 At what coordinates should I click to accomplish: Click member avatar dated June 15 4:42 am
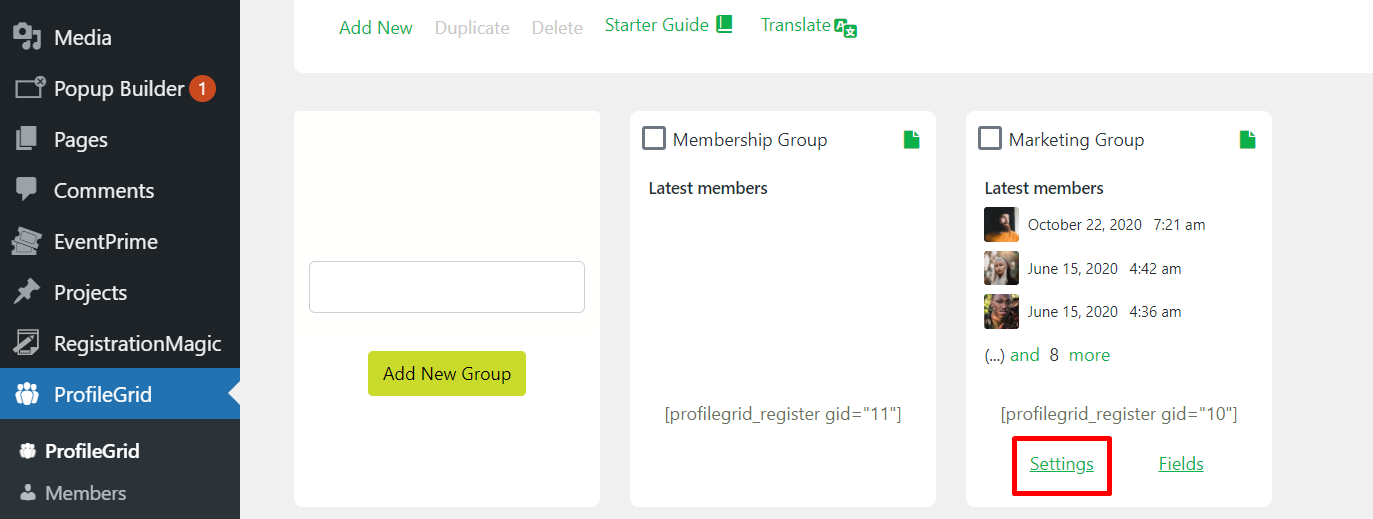coord(1001,268)
